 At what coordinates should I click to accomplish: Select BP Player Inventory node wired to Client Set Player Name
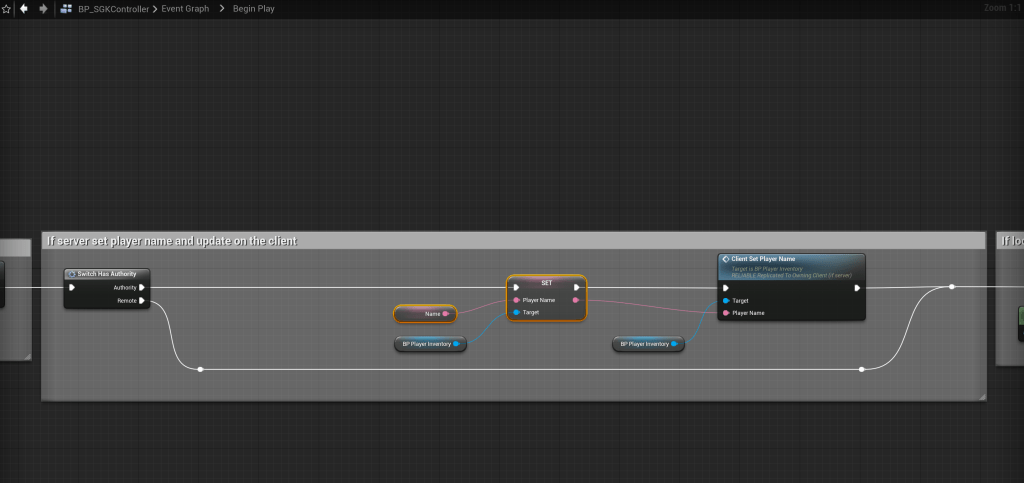648,344
